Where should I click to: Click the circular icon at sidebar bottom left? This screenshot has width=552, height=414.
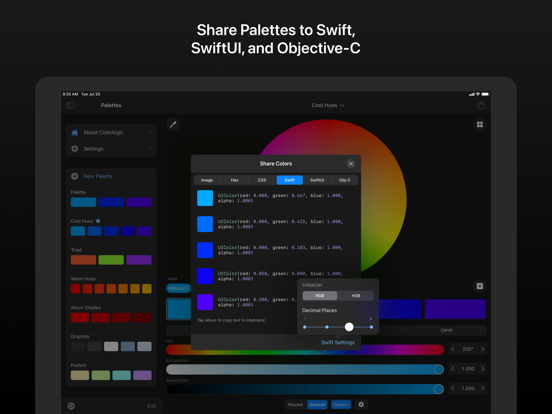tap(71, 406)
